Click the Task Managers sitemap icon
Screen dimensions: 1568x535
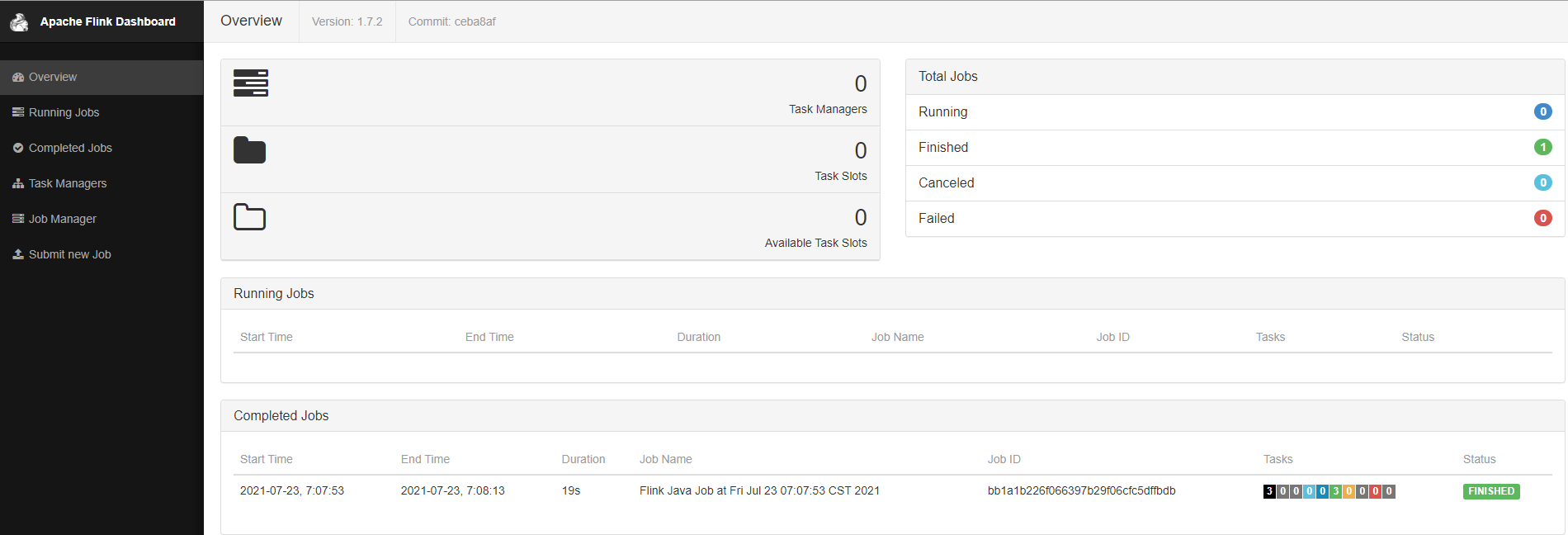18,183
